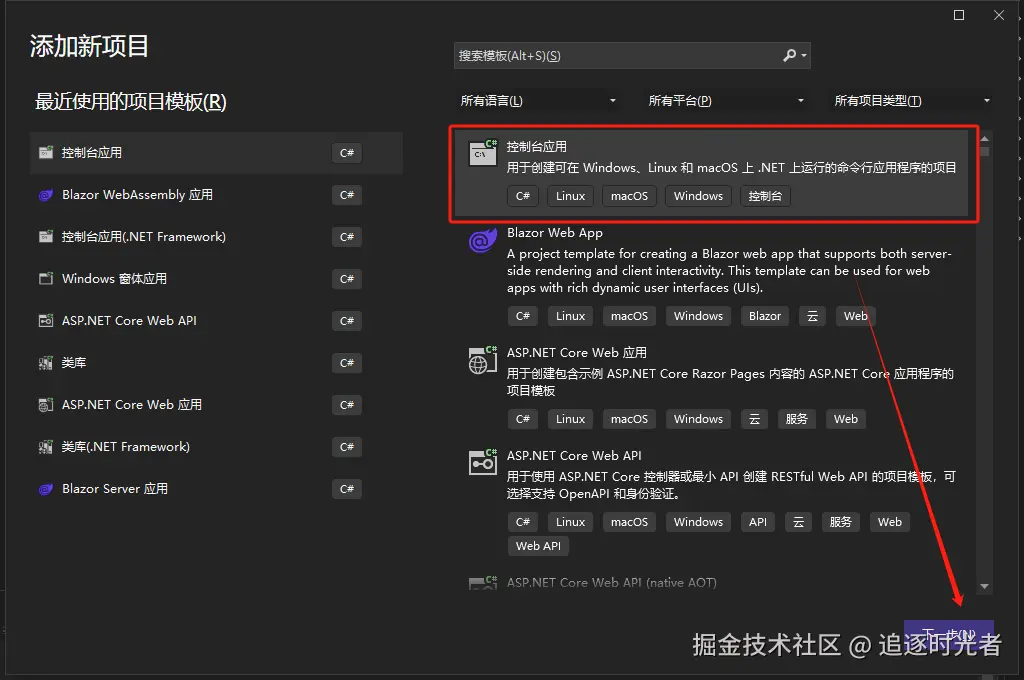Viewport: 1024px width, 680px height.
Task: Click the Blazor Server 应用 icon
Action: pos(46,489)
